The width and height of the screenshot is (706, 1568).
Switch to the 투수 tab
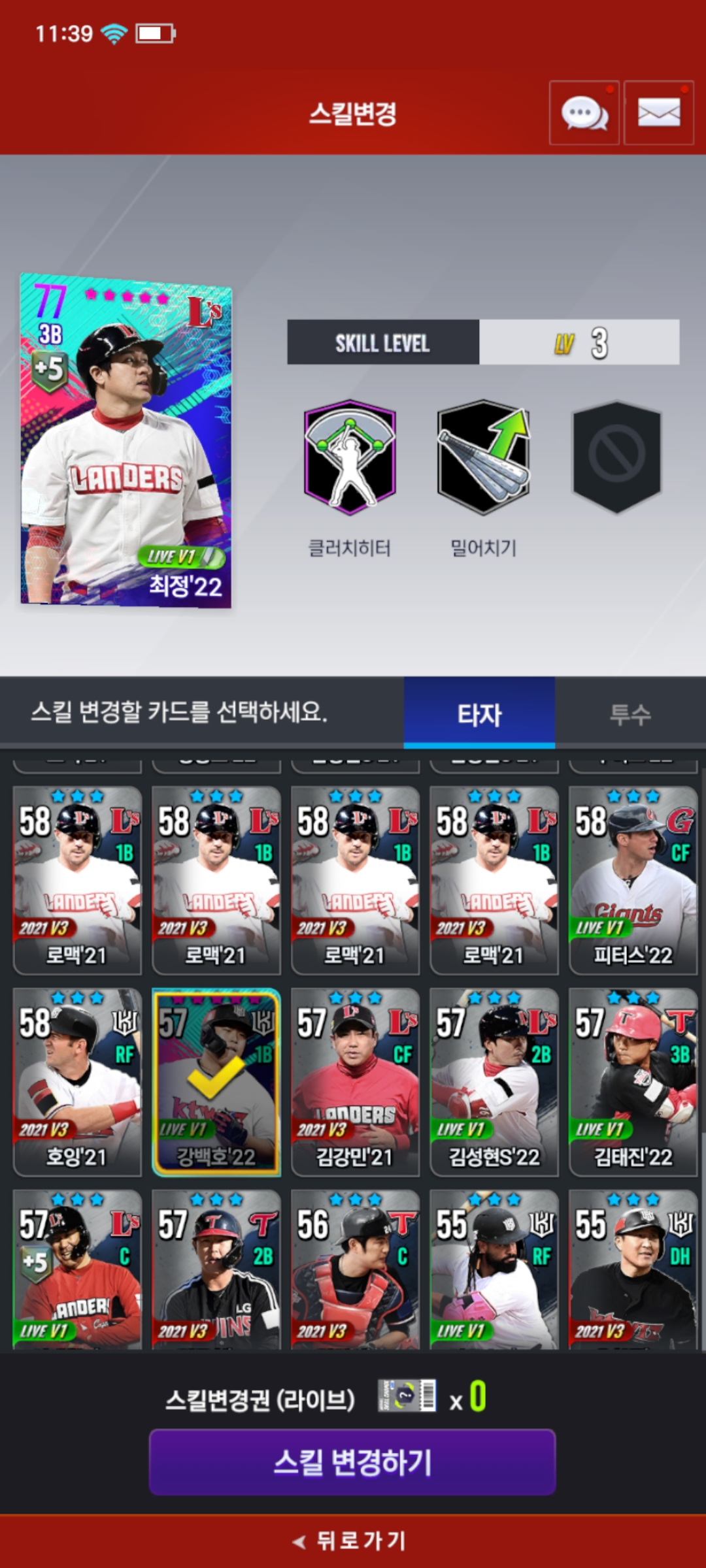point(630,713)
